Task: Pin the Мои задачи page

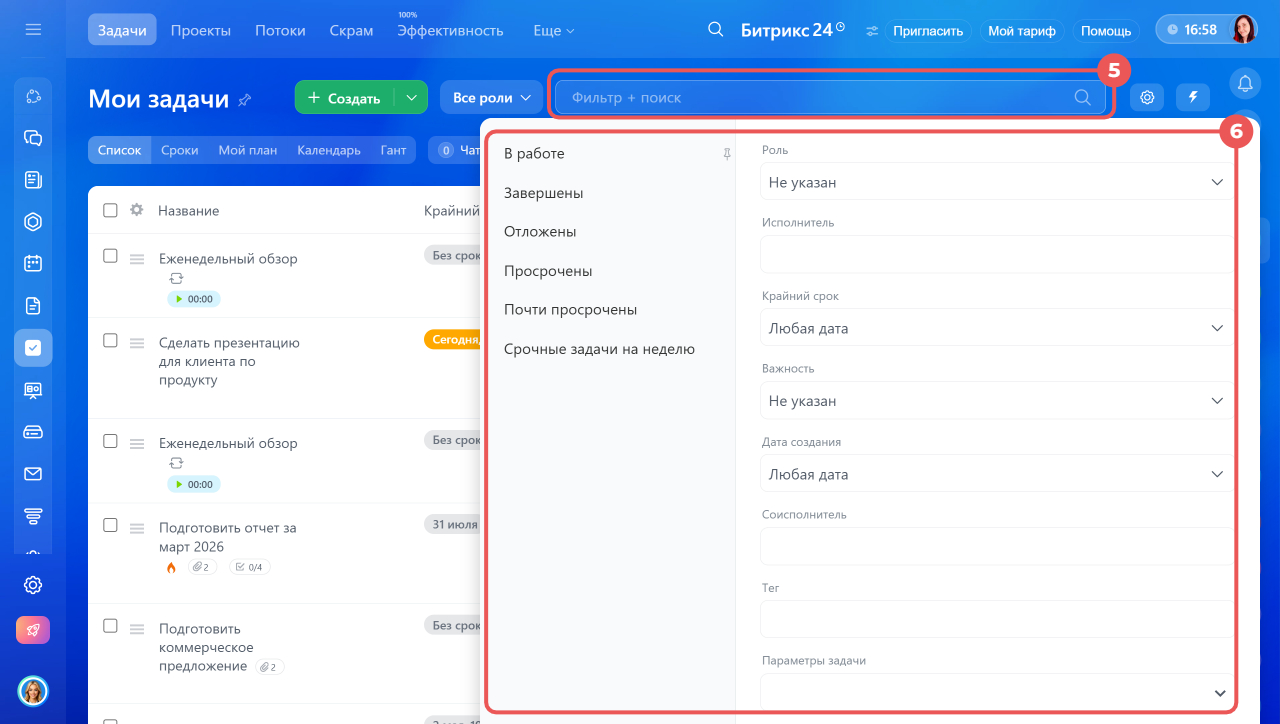Action: (x=245, y=99)
